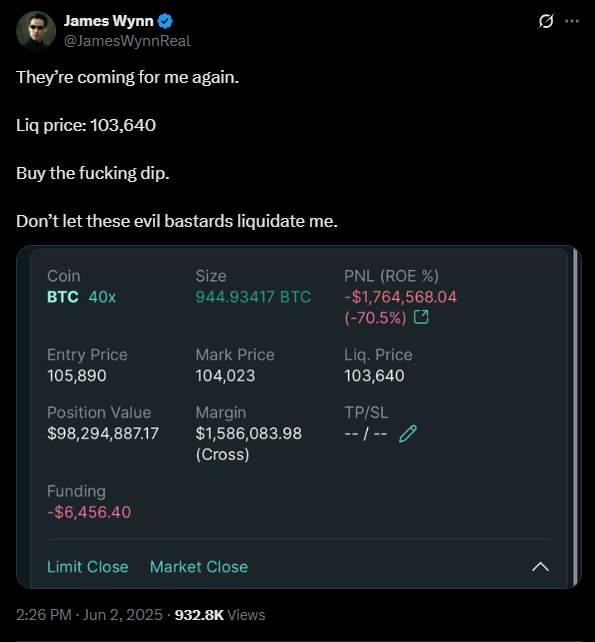Open the 2:26 PM Jun 2, 2025 timestamp
This screenshot has width=595, height=642.
pyautogui.click(x=89, y=615)
